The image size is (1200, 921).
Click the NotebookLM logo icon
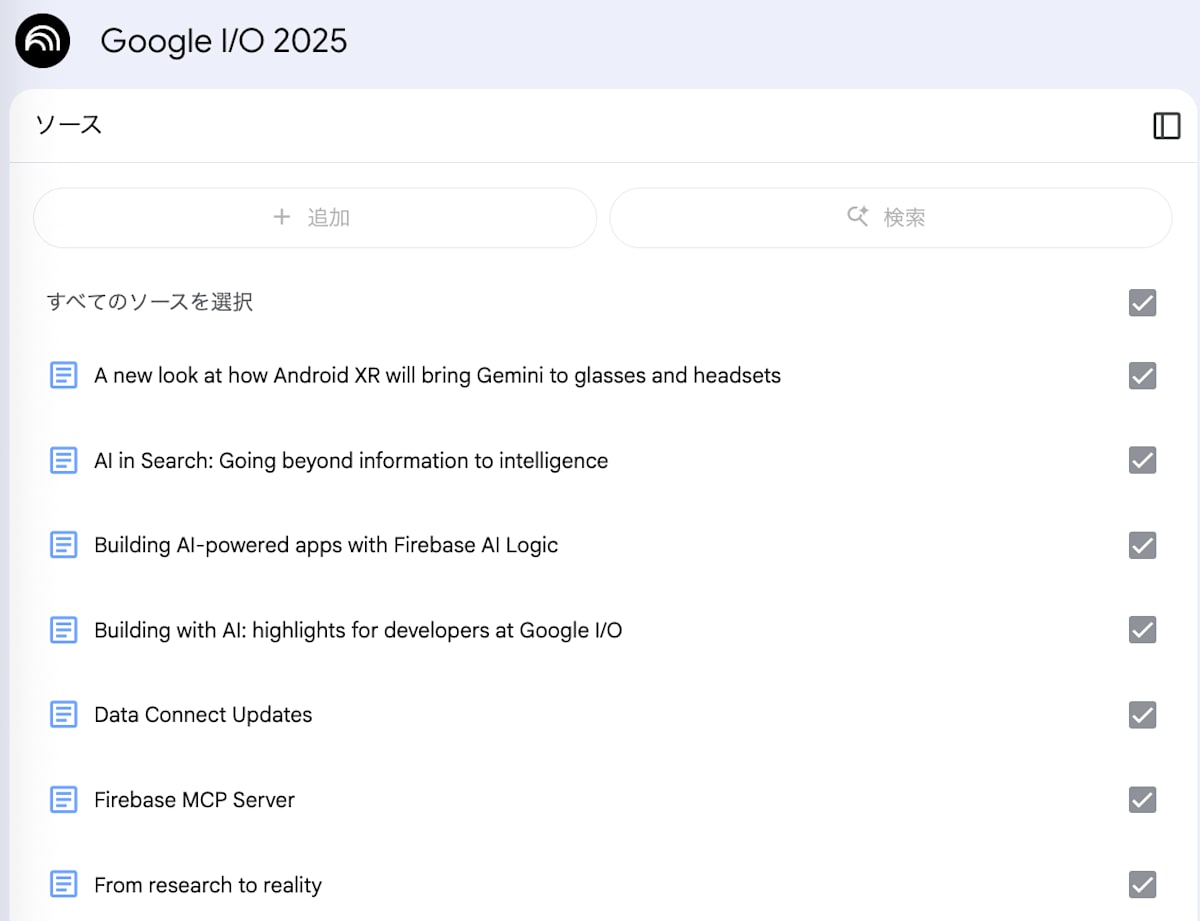(43, 41)
